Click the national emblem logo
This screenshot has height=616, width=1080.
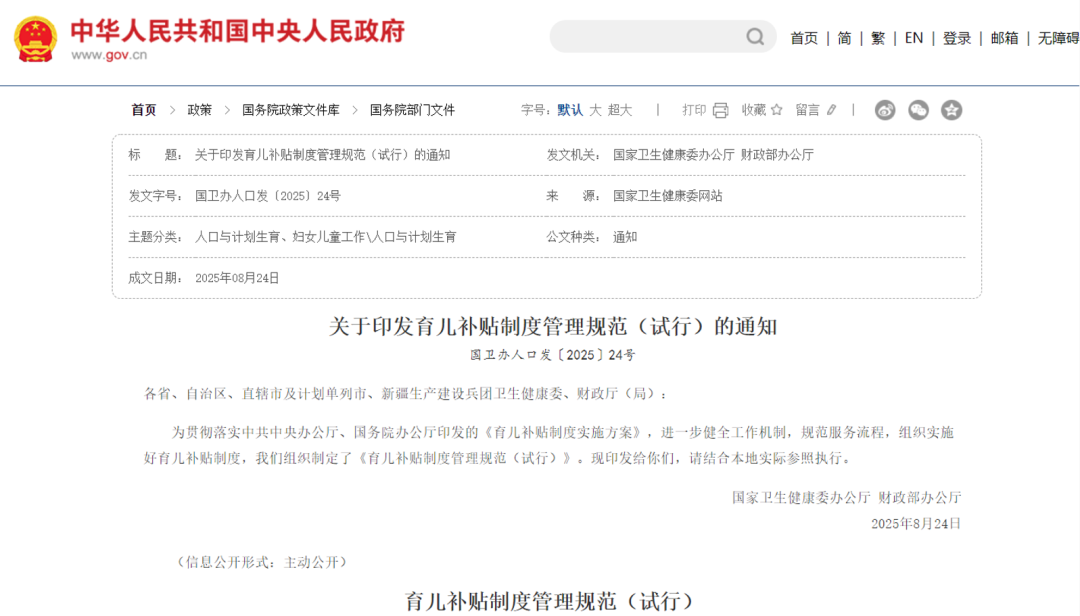click(36, 39)
